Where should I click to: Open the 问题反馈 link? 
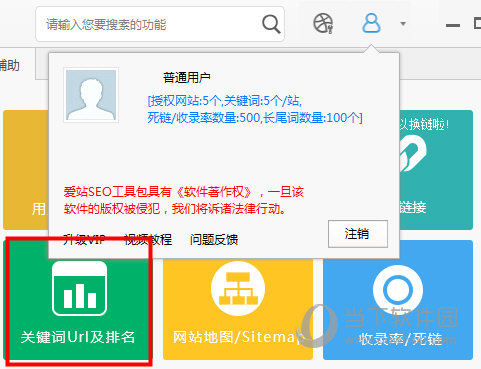point(214,239)
